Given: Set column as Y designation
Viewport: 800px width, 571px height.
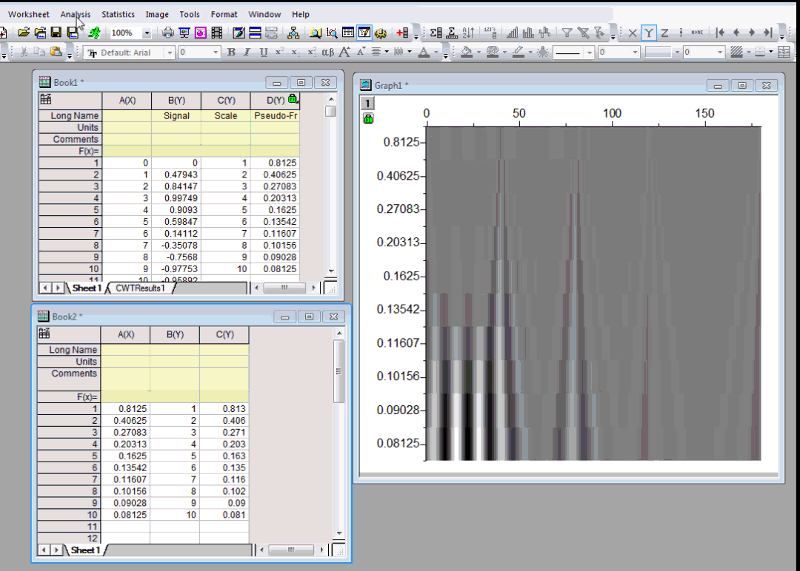Looking at the screenshot, I should (x=648, y=33).
